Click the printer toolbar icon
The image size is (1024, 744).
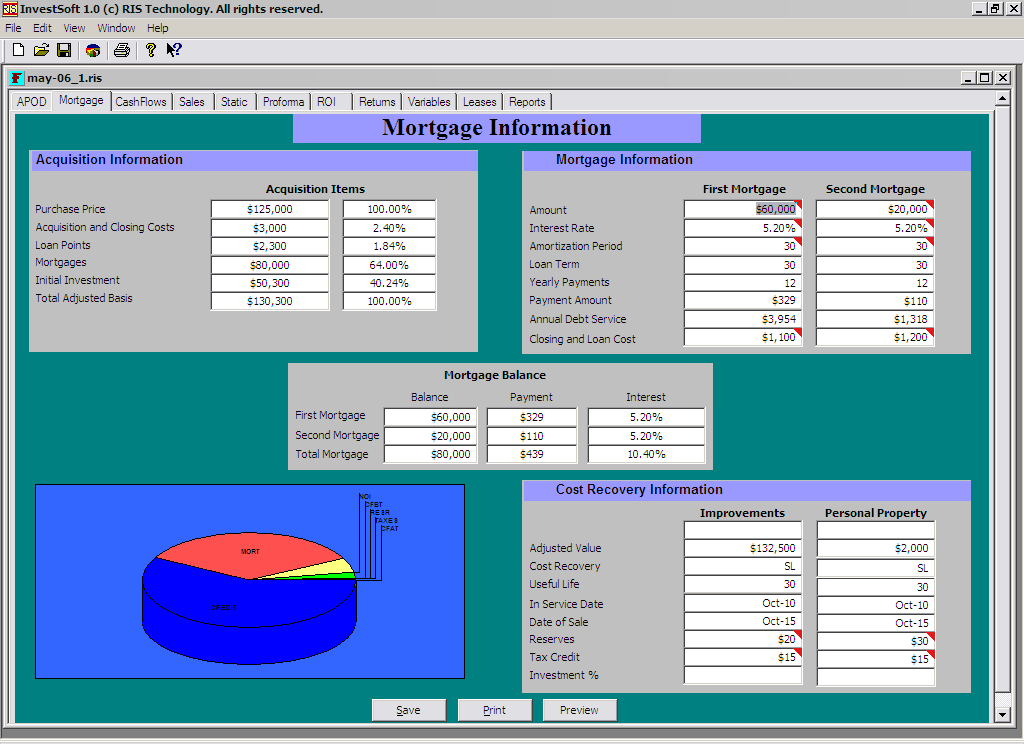pyautogui.click(x=121, y=50)
